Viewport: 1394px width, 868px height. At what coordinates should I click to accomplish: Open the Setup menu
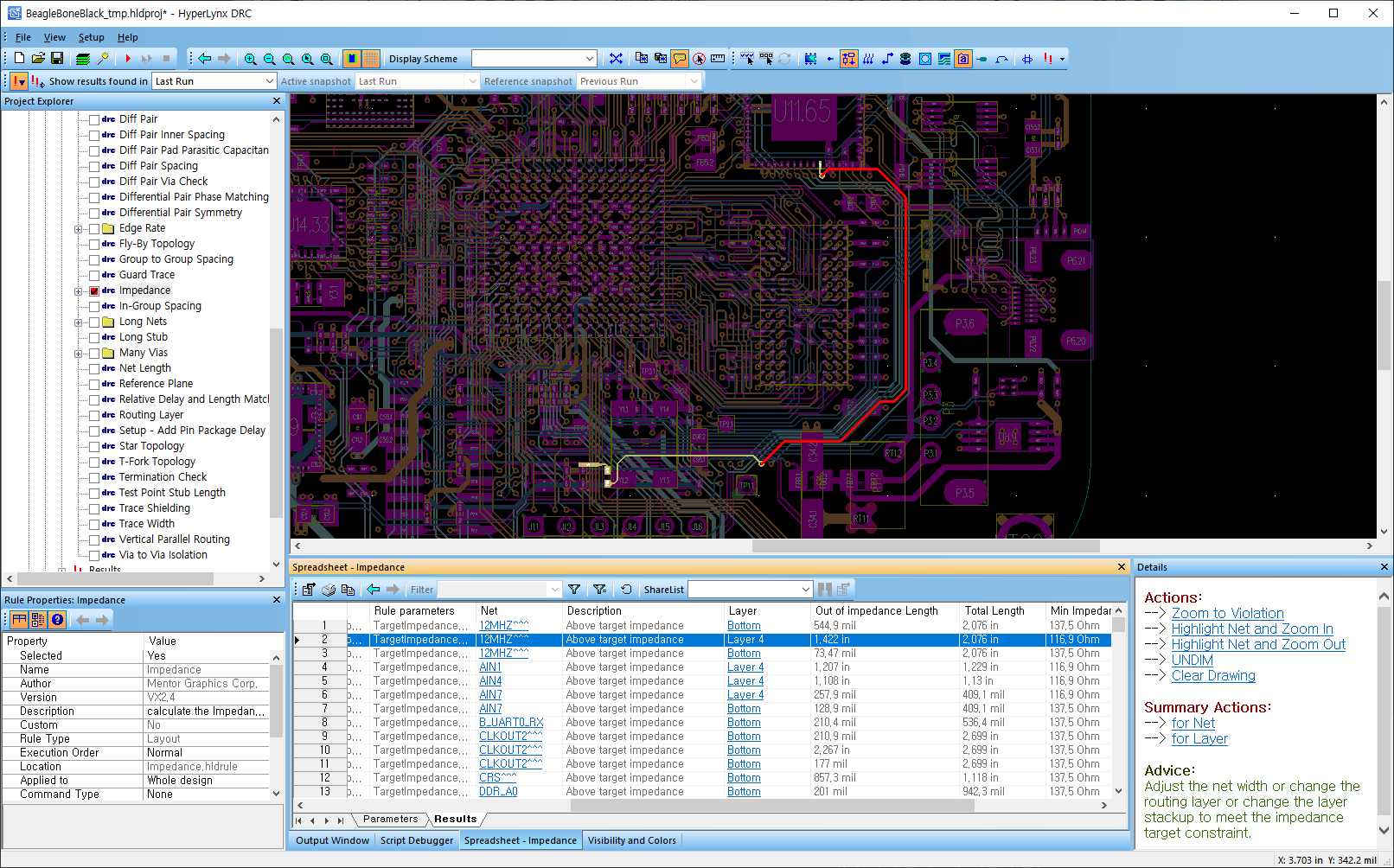pos(91,37)
